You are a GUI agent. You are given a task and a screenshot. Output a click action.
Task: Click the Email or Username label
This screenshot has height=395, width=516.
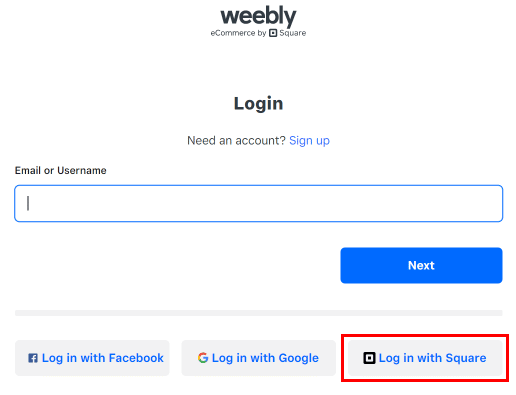(x=61, y=171)
